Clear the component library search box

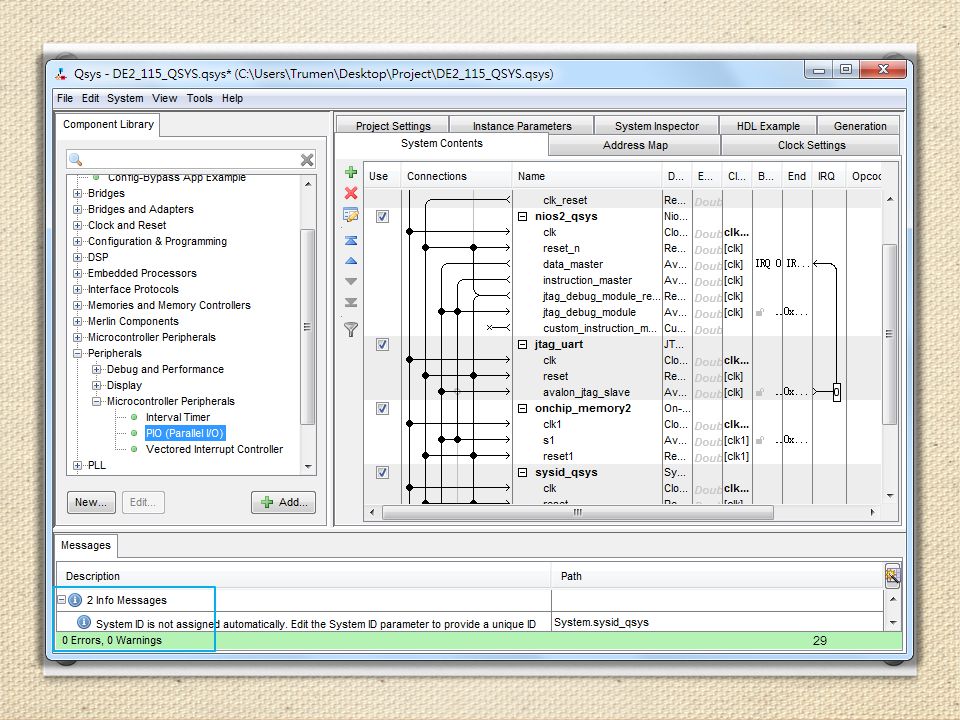(307, 160)
